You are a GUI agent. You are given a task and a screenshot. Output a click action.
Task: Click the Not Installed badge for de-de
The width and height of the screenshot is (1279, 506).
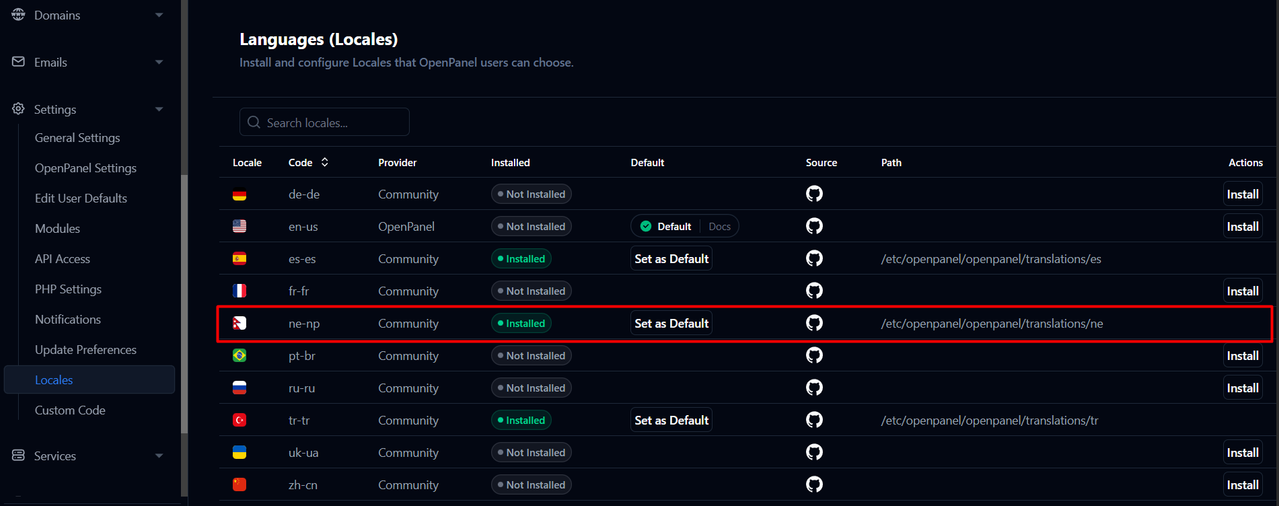pyautogui.click(x=531, y=194)
